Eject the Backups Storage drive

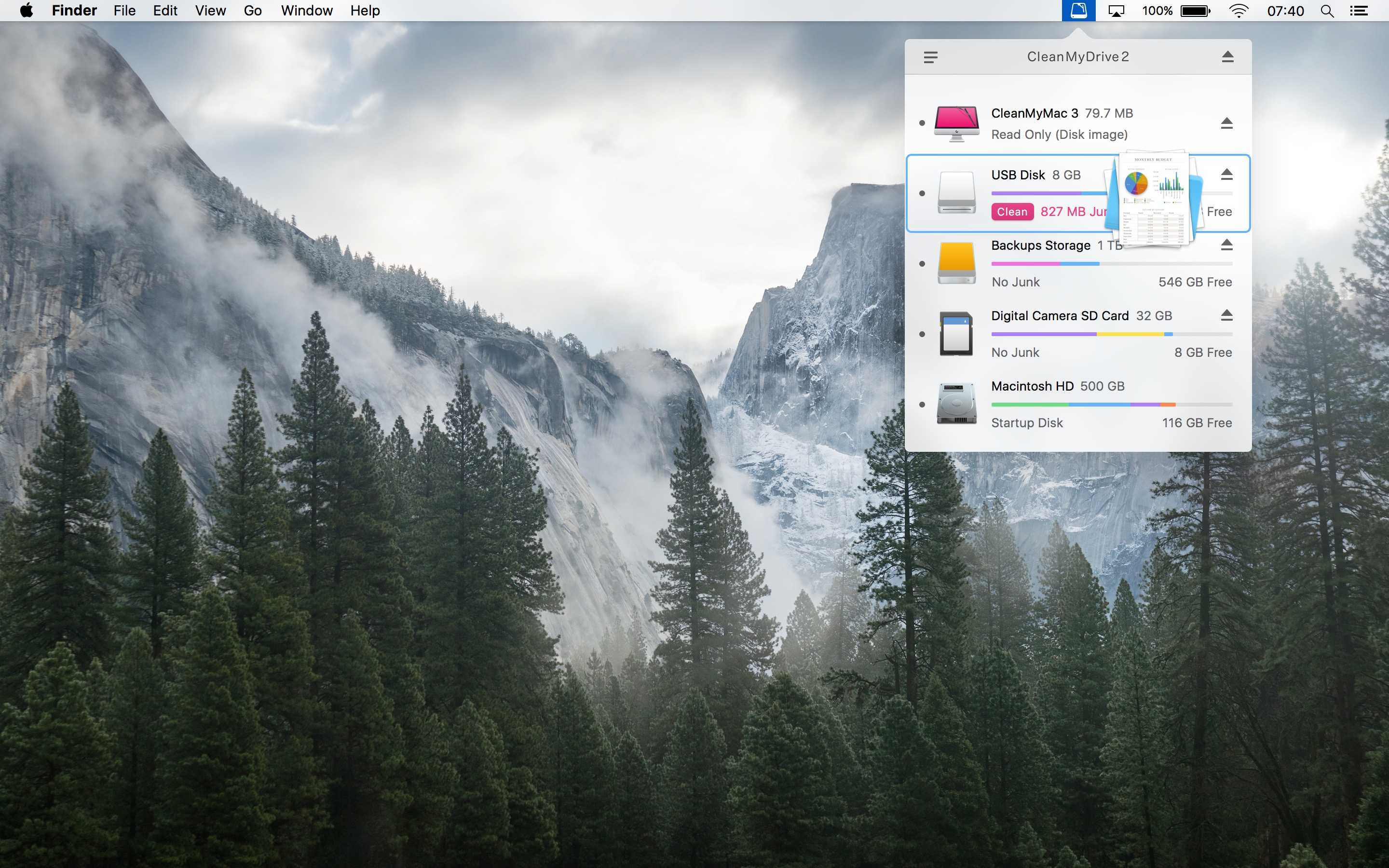click(x=1226, y=244)
